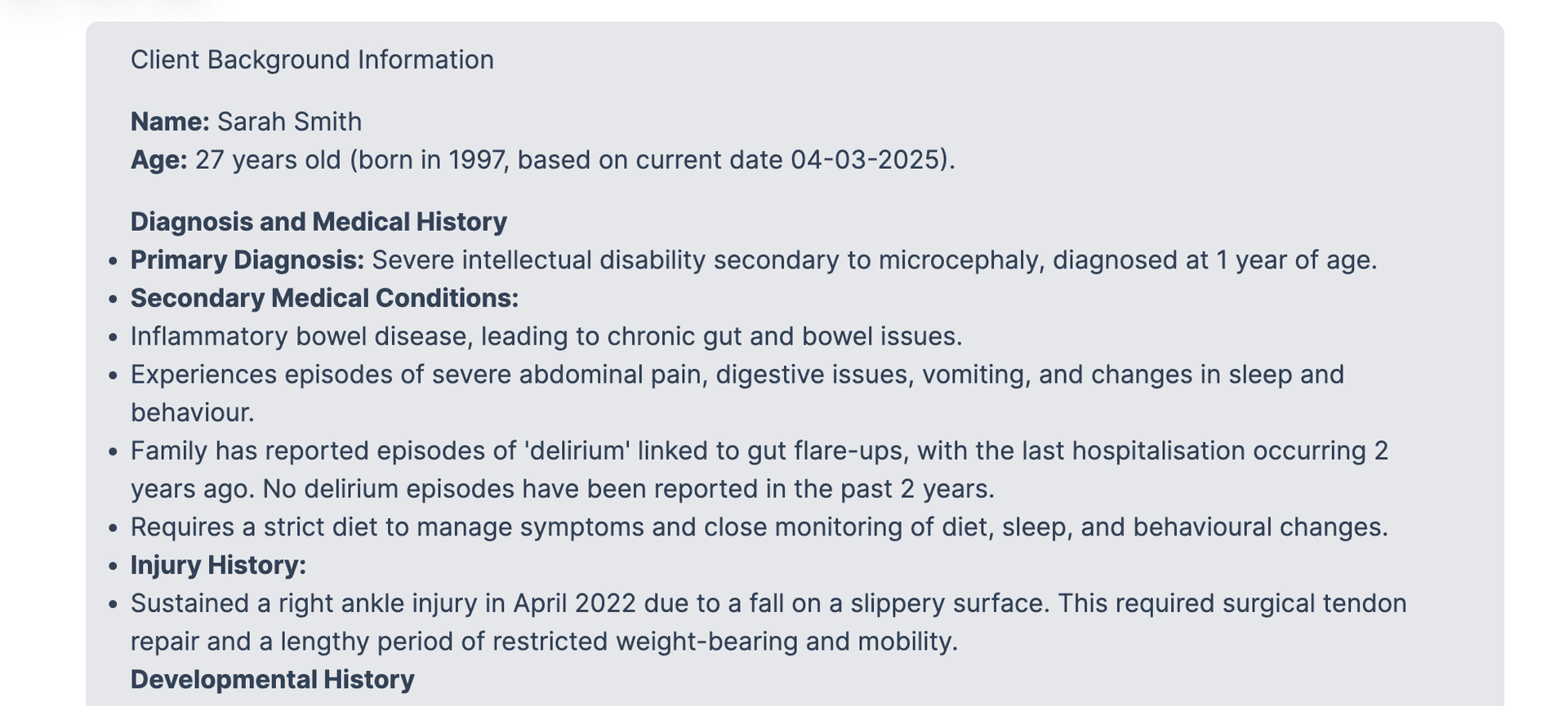This screenshot has height=706, width=1568.
Task: Click the bullet point beside "Primary Diagnosis"
Action: pos(114,261)
